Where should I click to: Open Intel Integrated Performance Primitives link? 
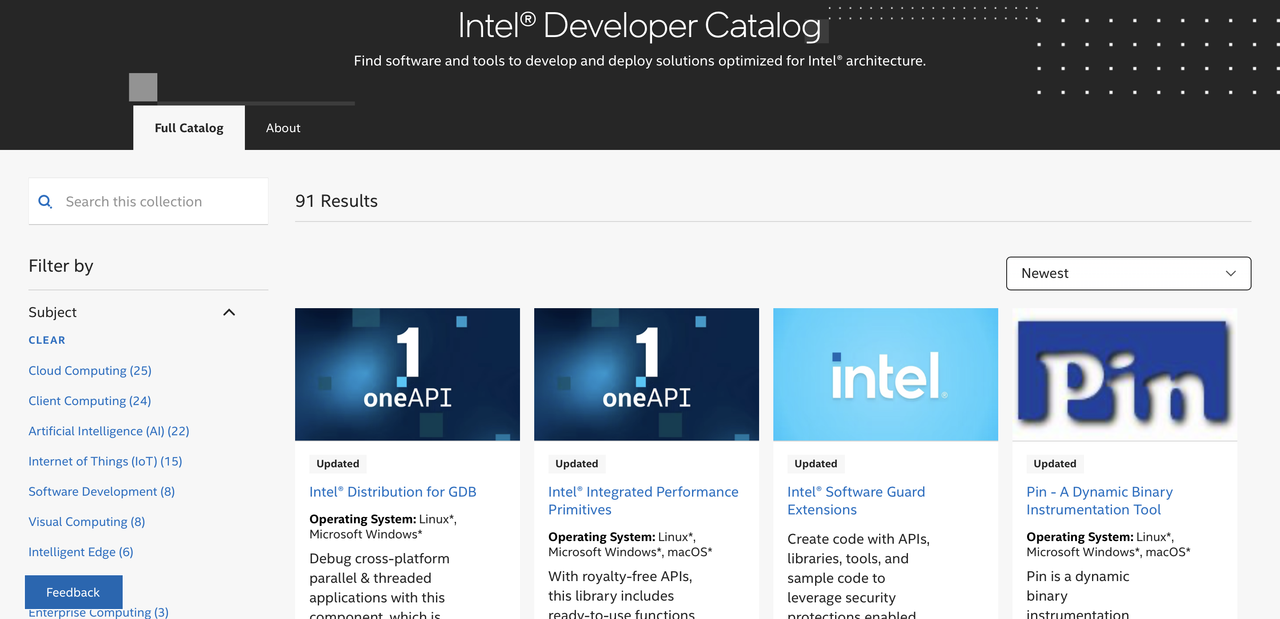643,500
